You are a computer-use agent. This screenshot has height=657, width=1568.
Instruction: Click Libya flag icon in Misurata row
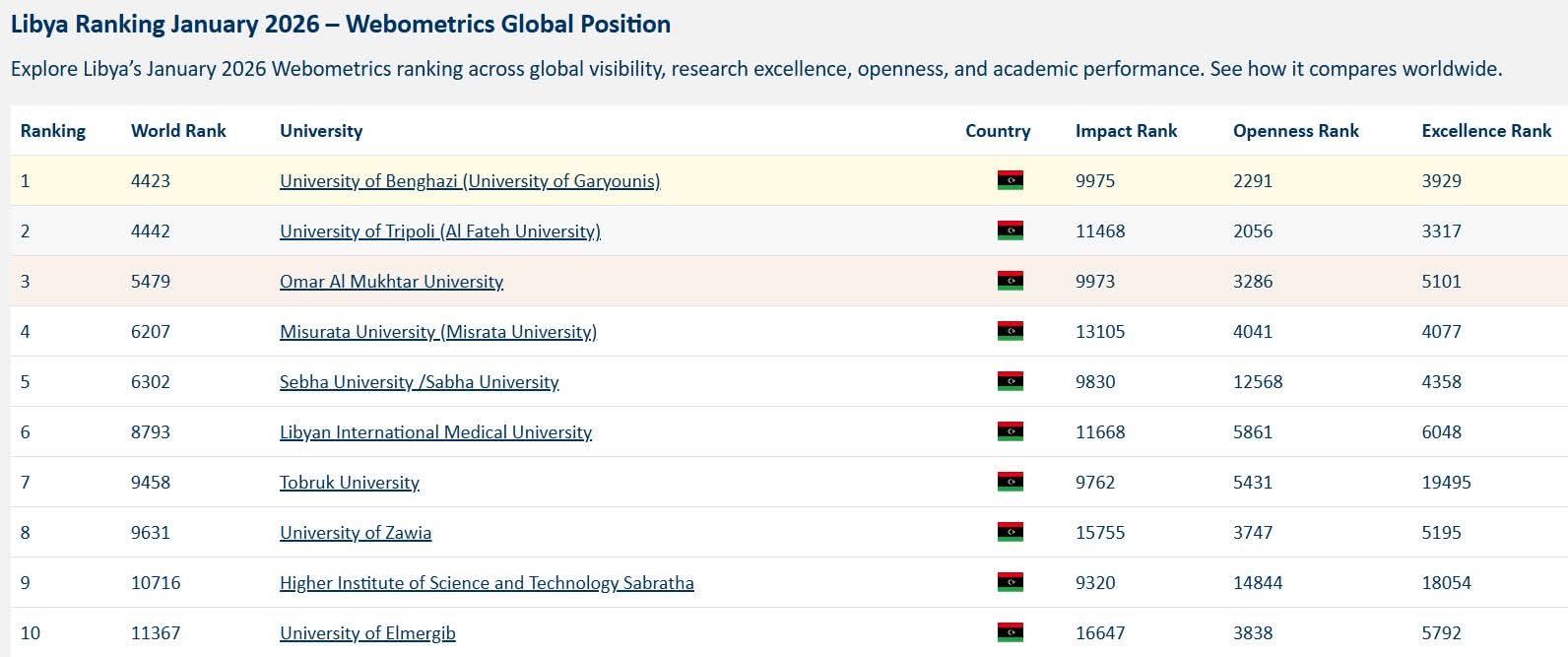pyautogui.click(x=1011, y=331)
